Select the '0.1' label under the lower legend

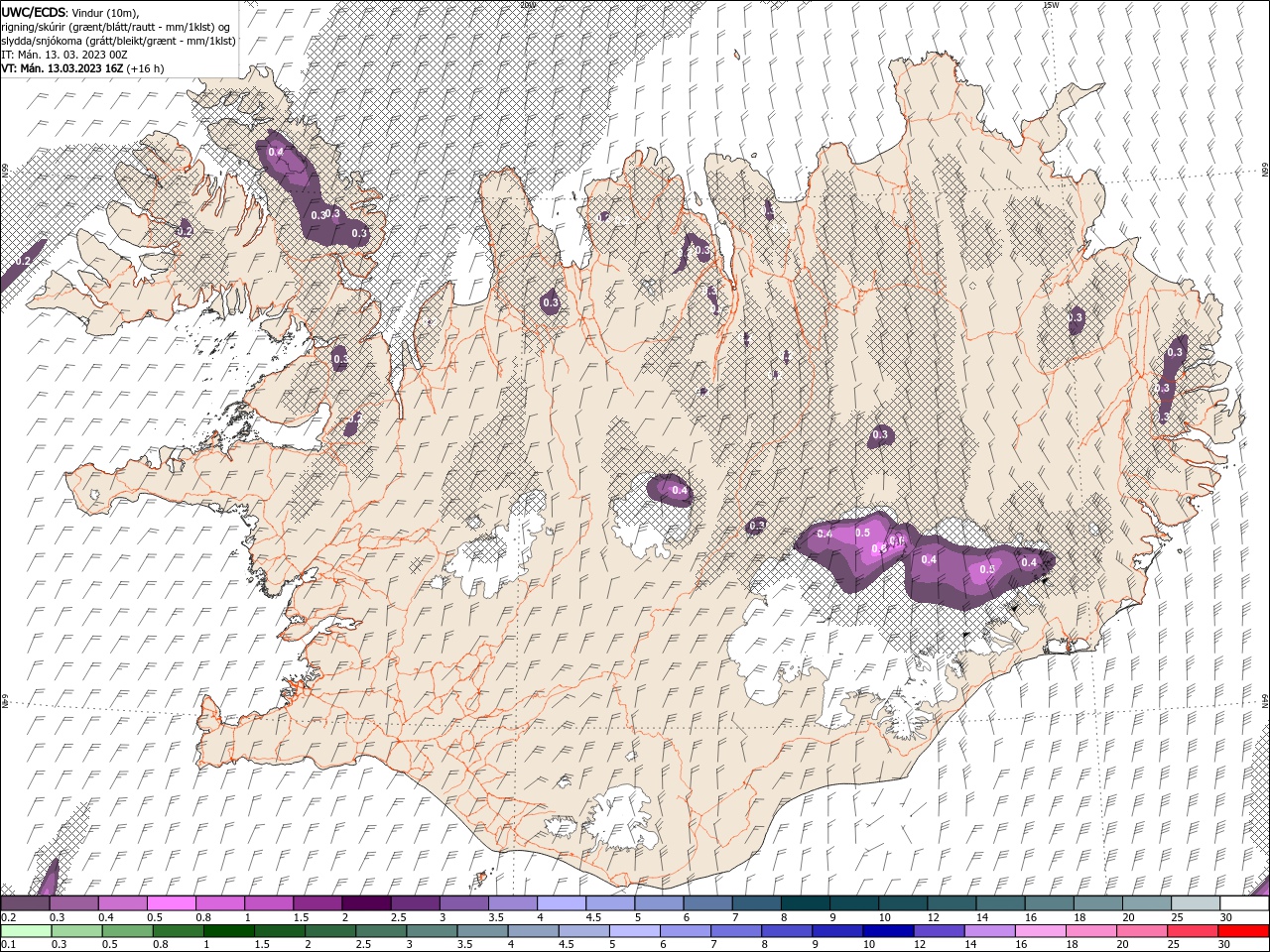click(x=9, y=945)
